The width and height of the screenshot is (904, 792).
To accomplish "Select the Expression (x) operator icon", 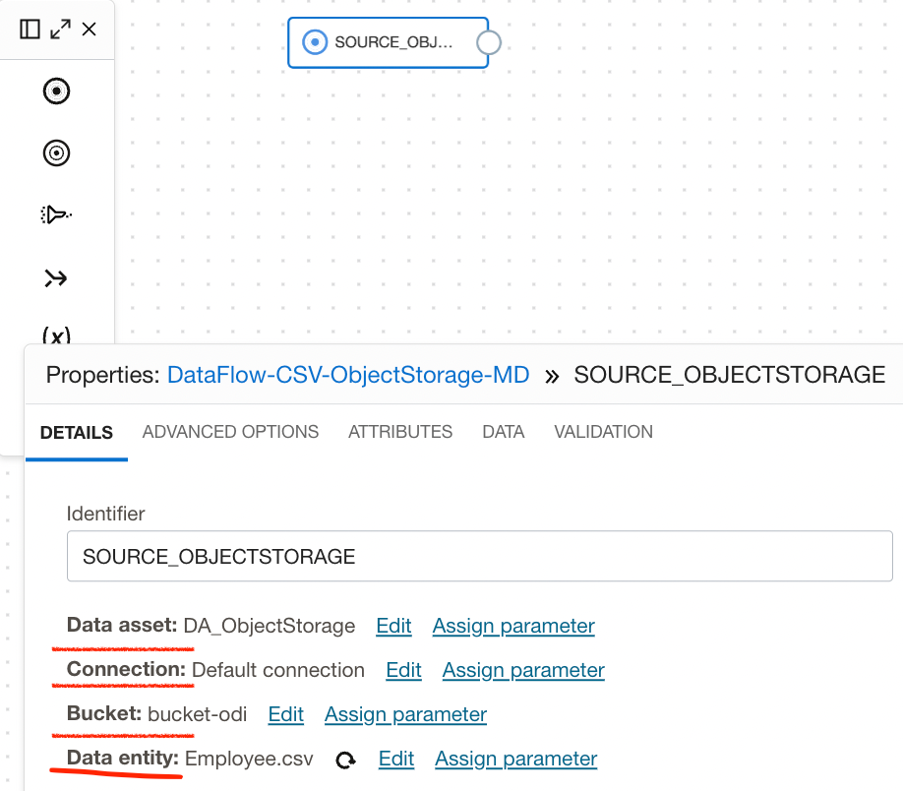I will (56, 336).
